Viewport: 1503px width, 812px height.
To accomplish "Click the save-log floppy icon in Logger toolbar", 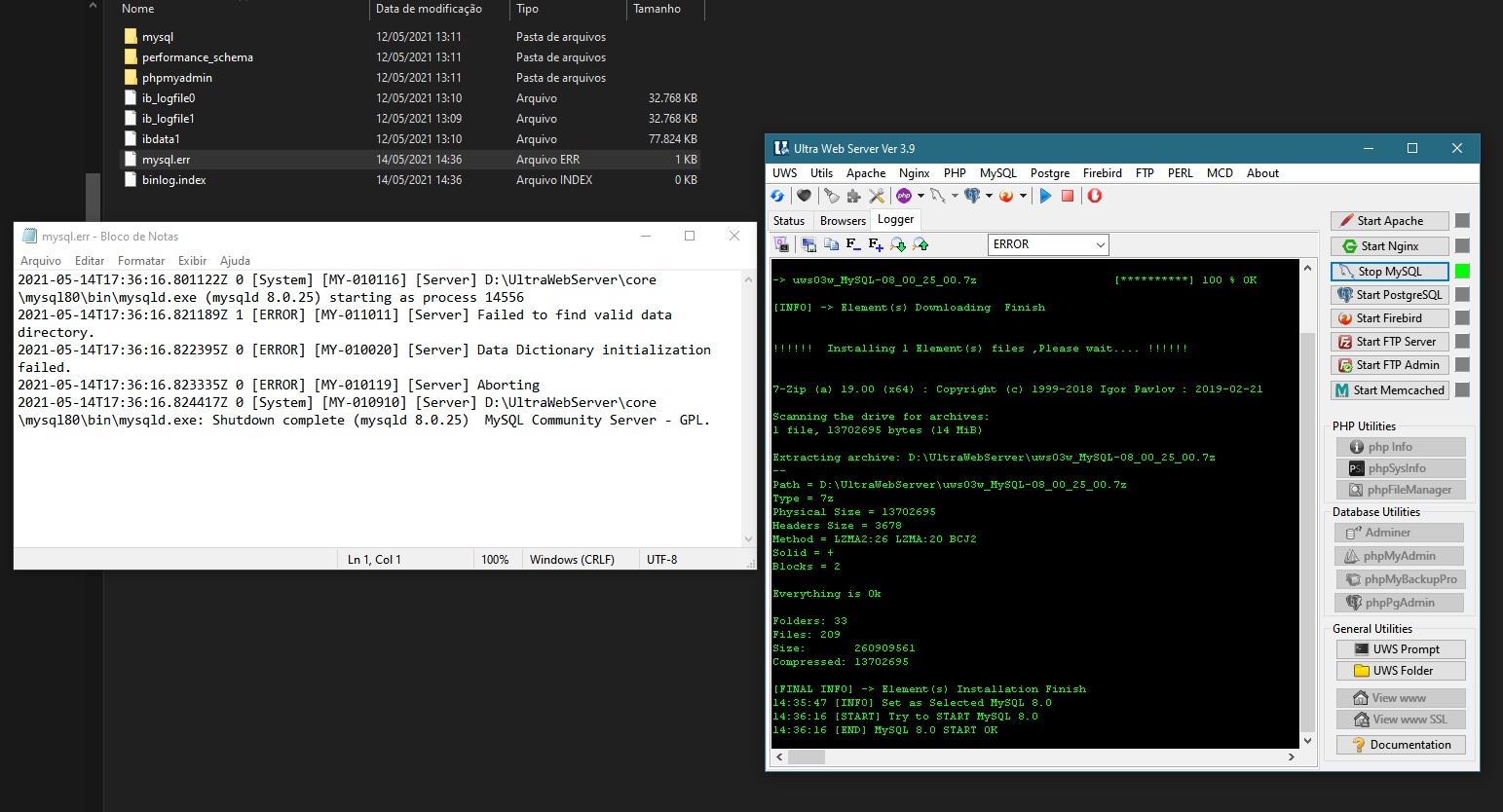I will [x=808, y=244].
